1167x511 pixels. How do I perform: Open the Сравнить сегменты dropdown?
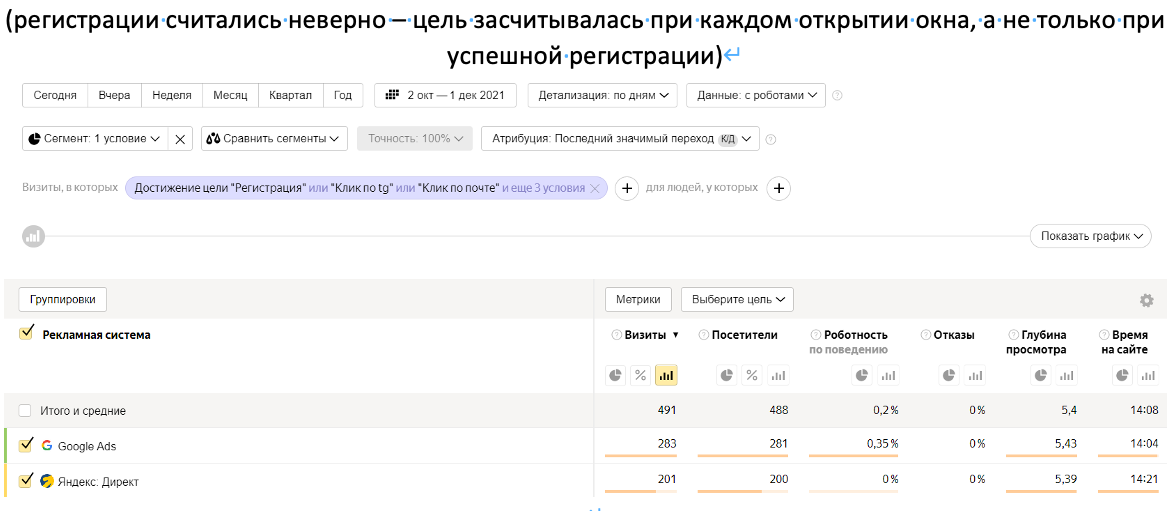click(x=274, y=139)
